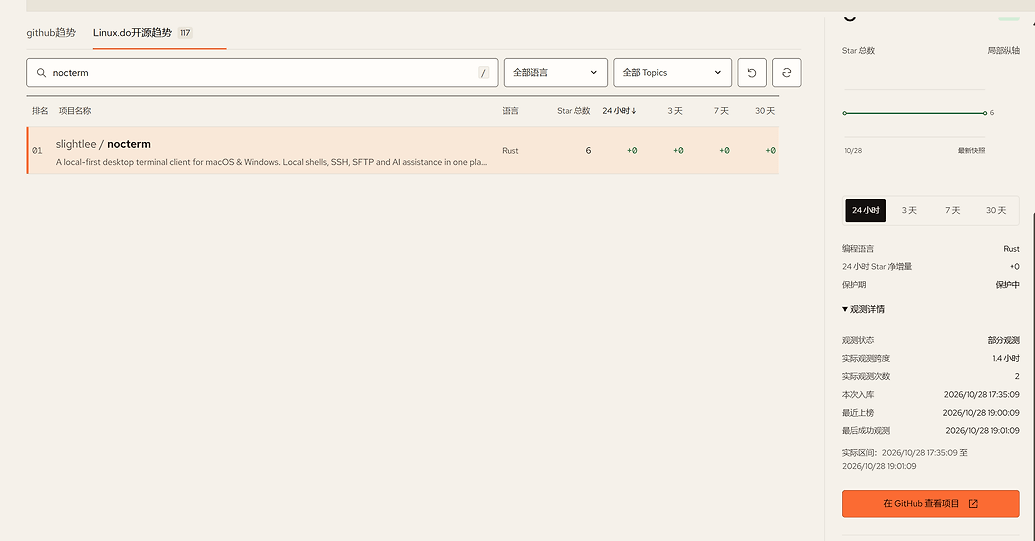The width and height of the screenshot is (1035, 541).
Task: Click the 2026/10/28 19:00:09 最近上榜 timestamp
Action: 981,412
